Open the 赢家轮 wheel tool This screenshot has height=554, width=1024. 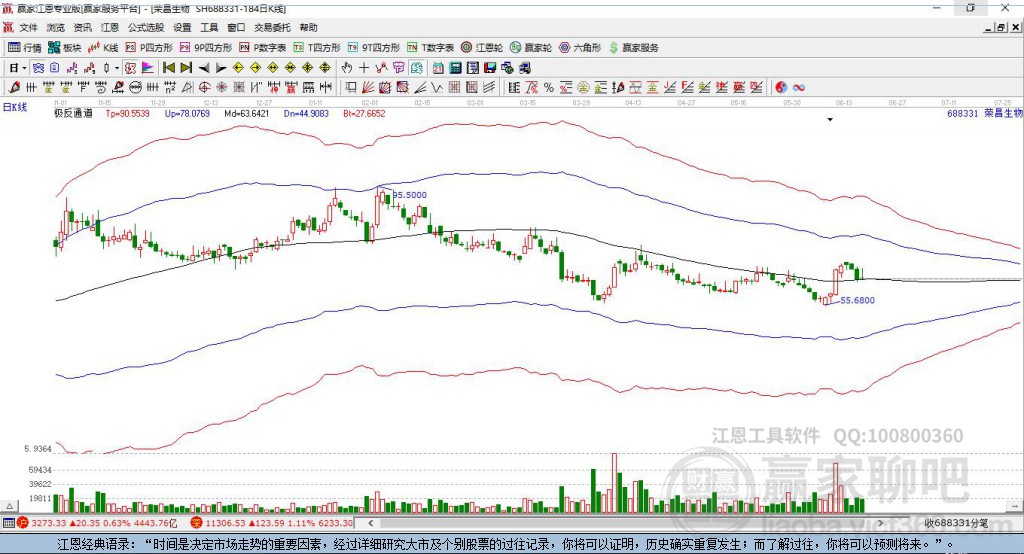tap(531, 48)
